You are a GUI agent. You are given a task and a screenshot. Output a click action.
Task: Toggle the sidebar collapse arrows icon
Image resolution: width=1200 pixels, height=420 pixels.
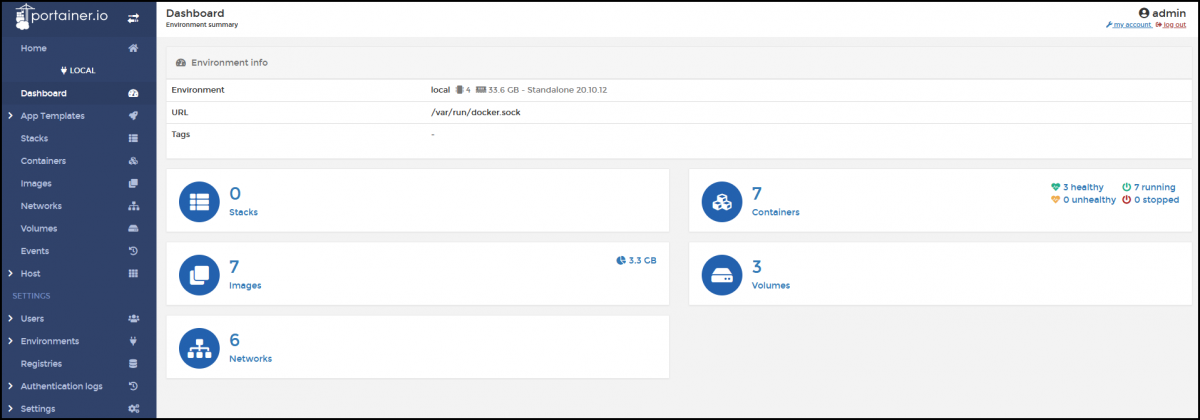tap(133, 18)
